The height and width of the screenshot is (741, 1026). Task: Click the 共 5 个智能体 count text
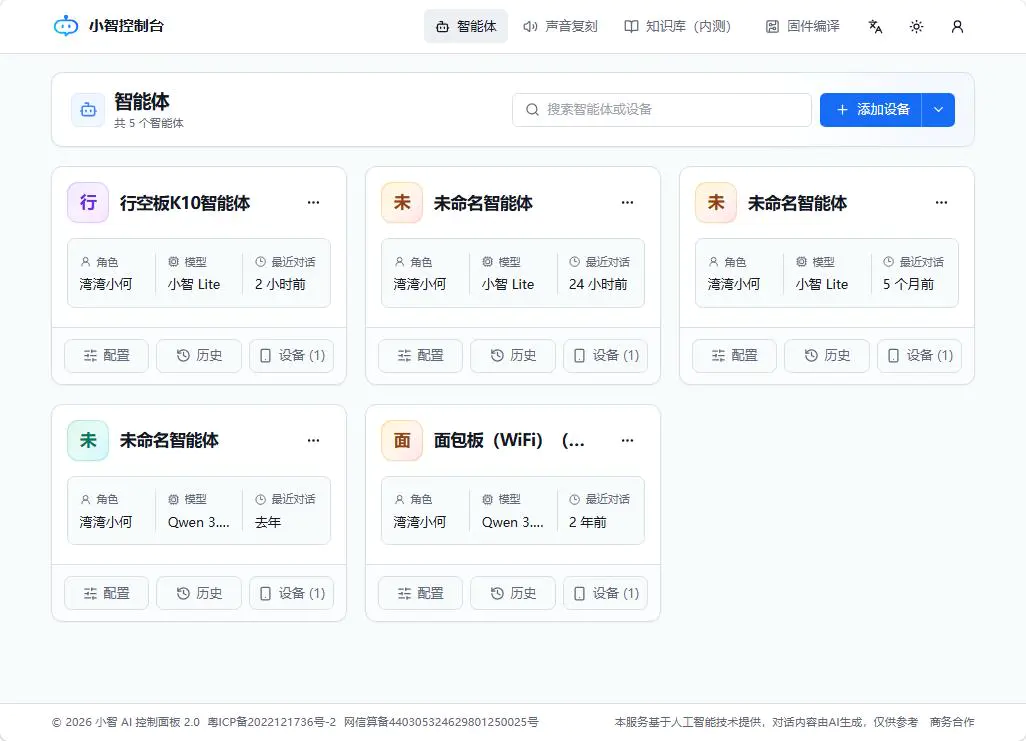pyautogui.click(x=149, y=123)
